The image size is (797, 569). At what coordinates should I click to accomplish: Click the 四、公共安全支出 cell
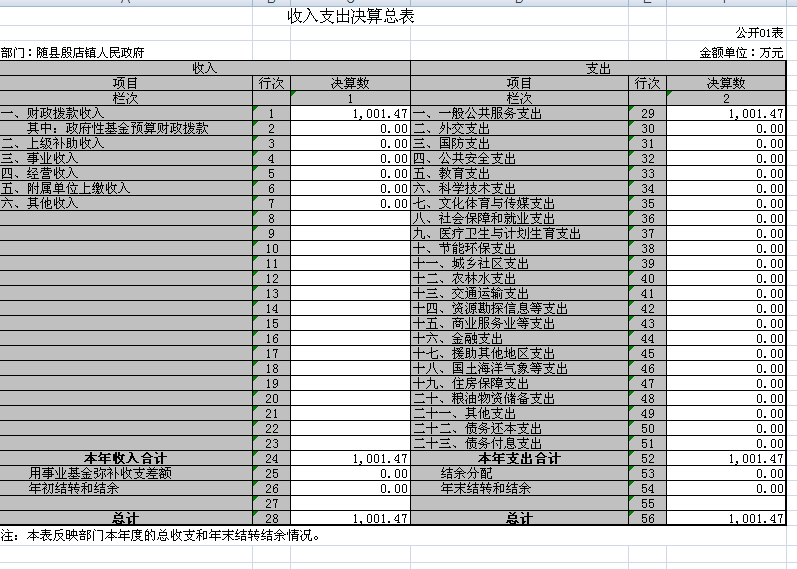519,158
